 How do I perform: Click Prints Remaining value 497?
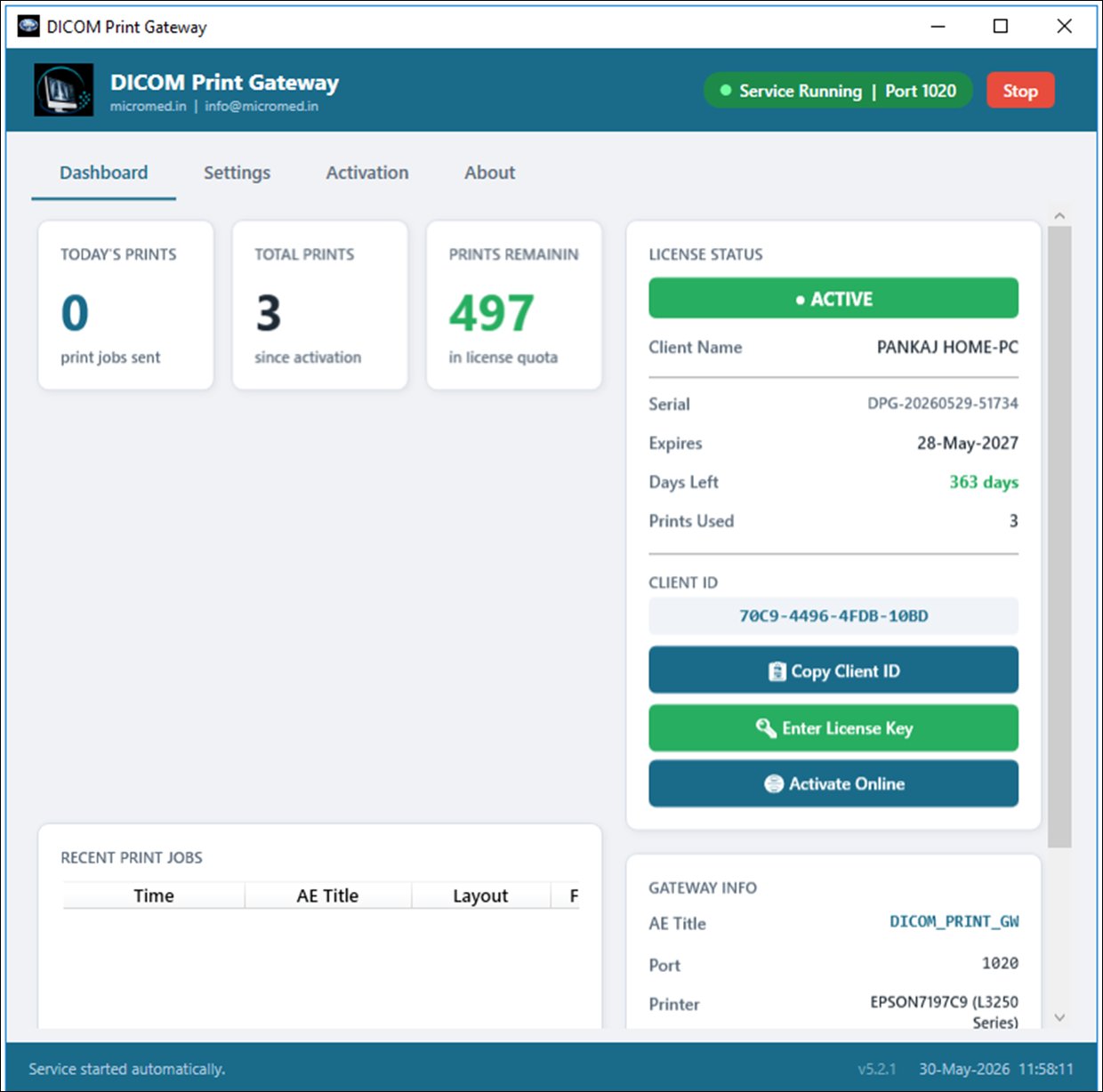point(491,313)
